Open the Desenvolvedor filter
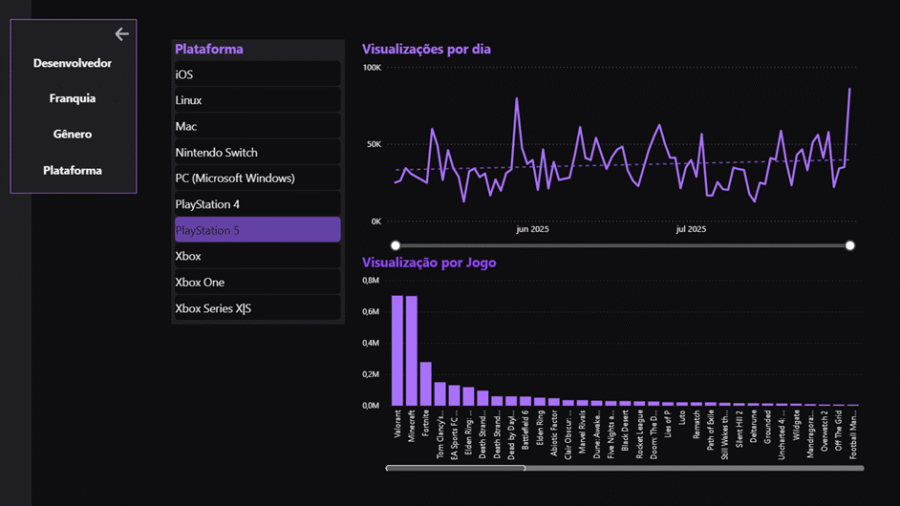This screenshot has width=900, height=506. coord(72,63)
